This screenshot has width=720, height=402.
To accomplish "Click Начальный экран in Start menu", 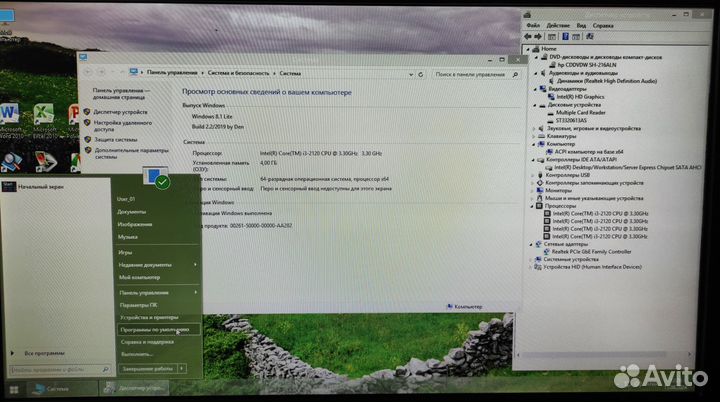I will 40,187.
